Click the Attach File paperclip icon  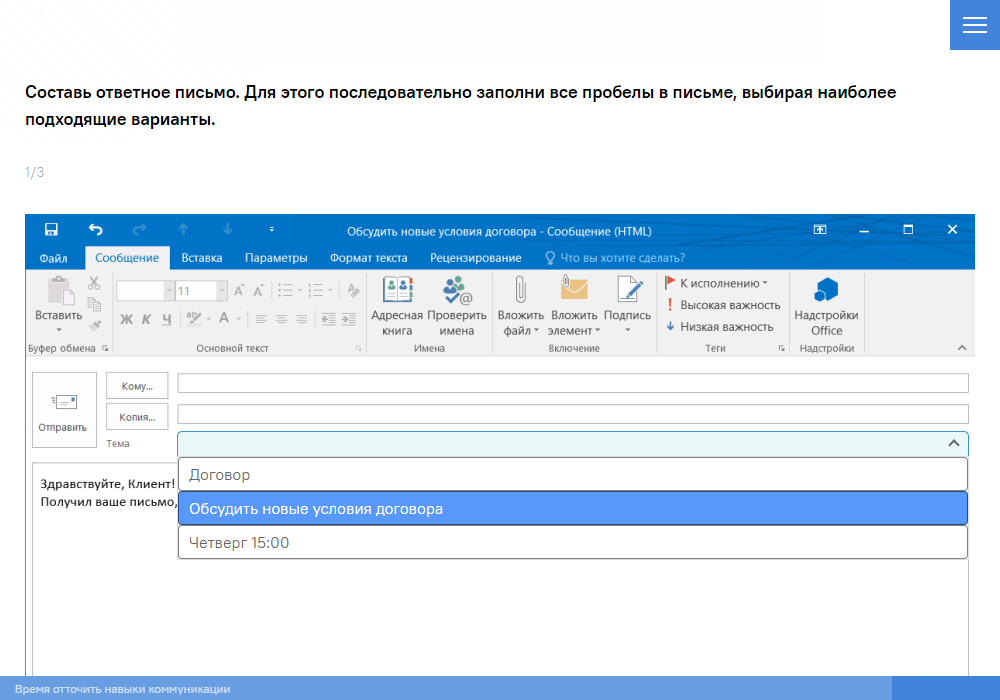pyautogui.click(x=519, y=291)
